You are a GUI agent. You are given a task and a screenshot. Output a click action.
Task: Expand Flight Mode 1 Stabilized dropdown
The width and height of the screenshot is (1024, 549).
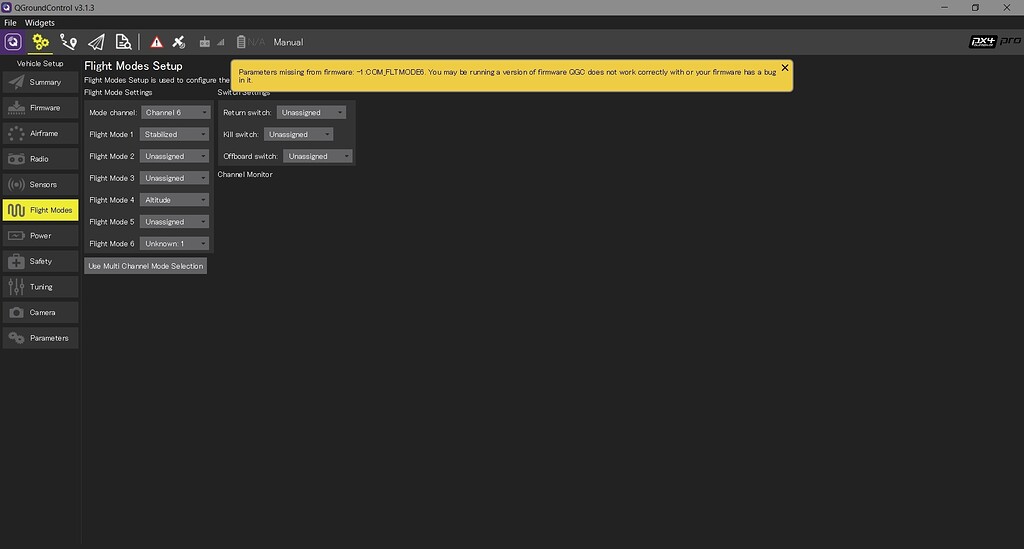click(174, 134)
